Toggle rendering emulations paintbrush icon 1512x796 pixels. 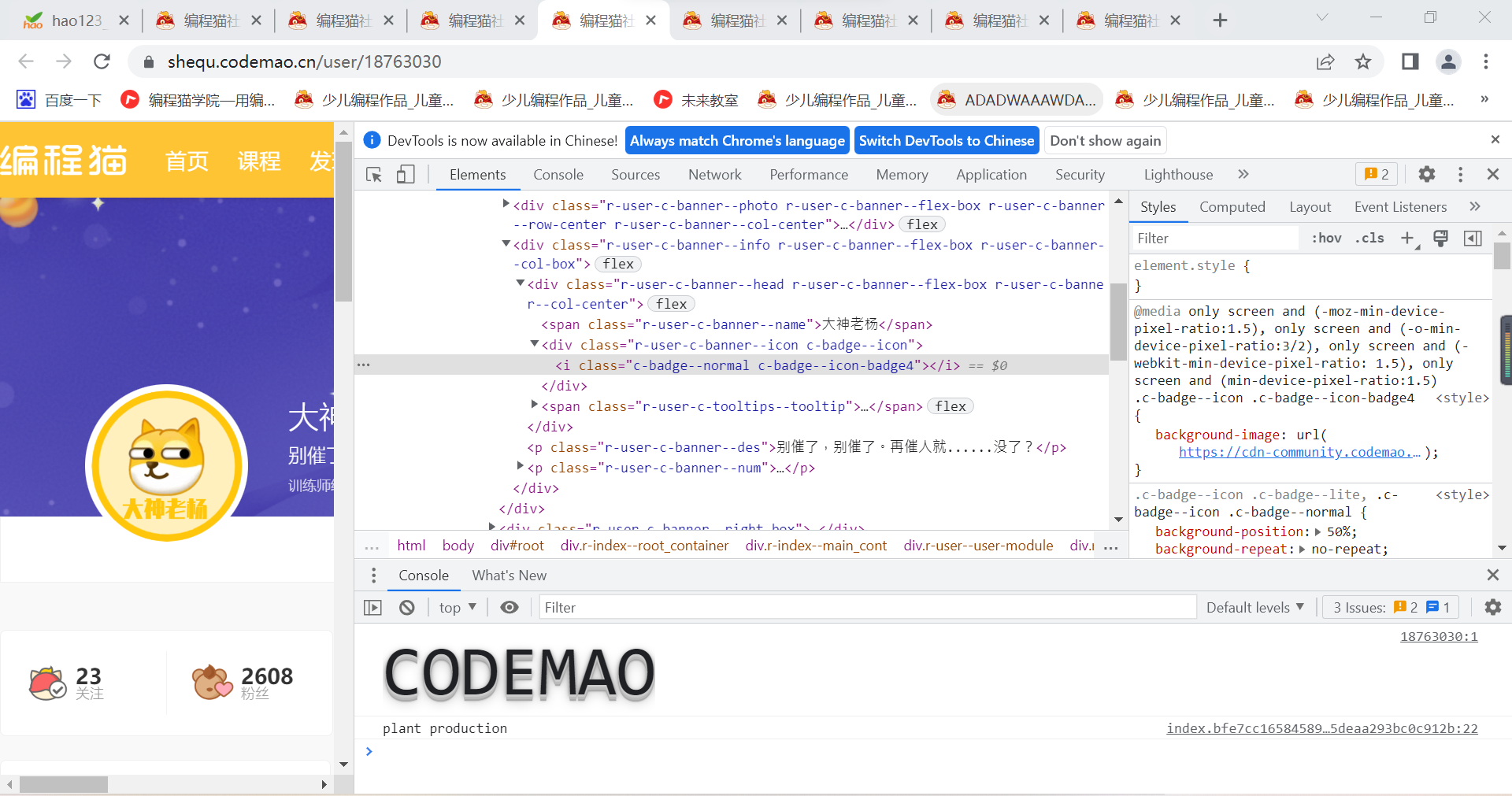pos(1440,238)
